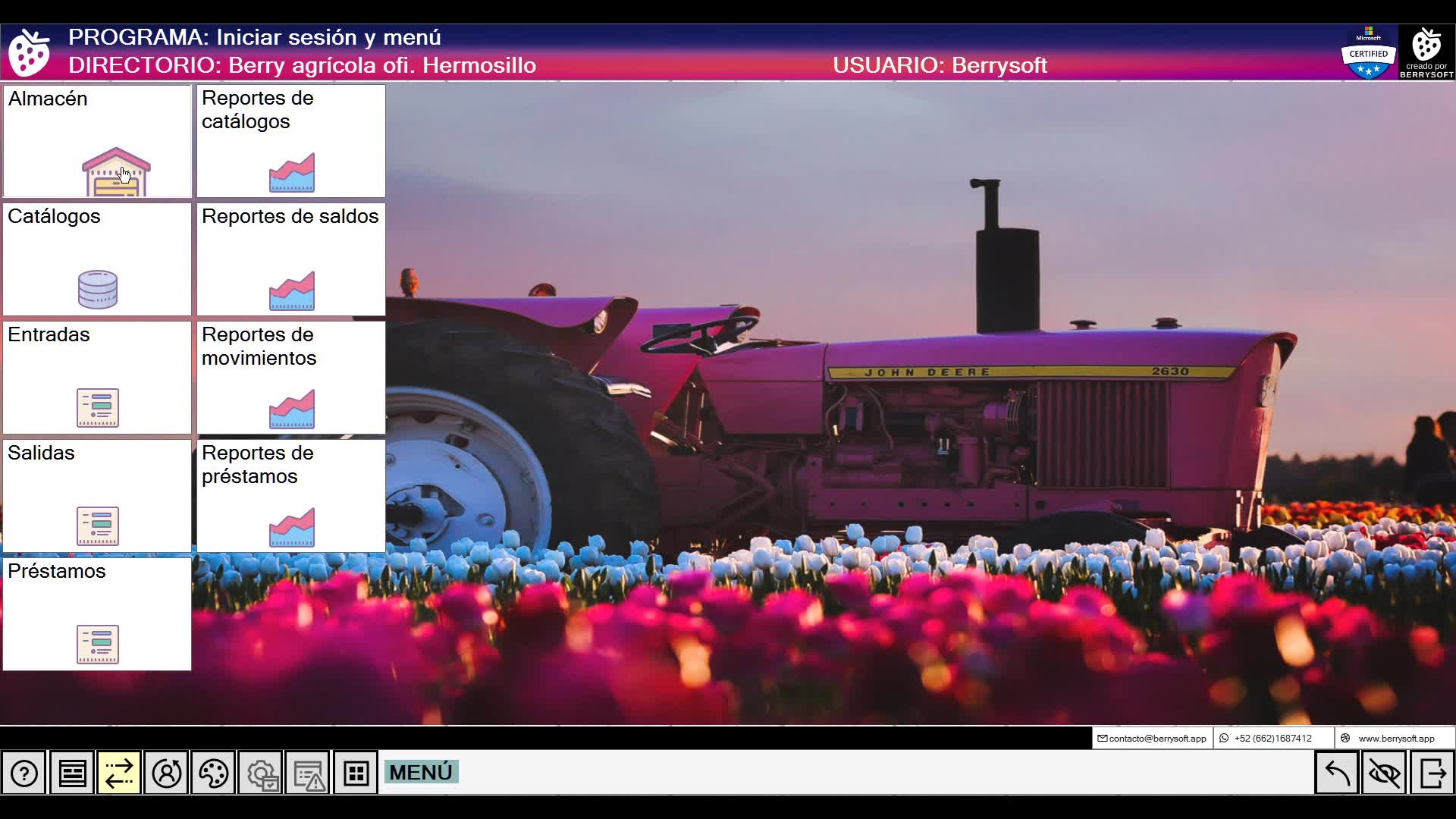Click the MENÚ label in toolbar
Image resolution: width=1456 pixels, height=819 pixels.
pos(421,772)
